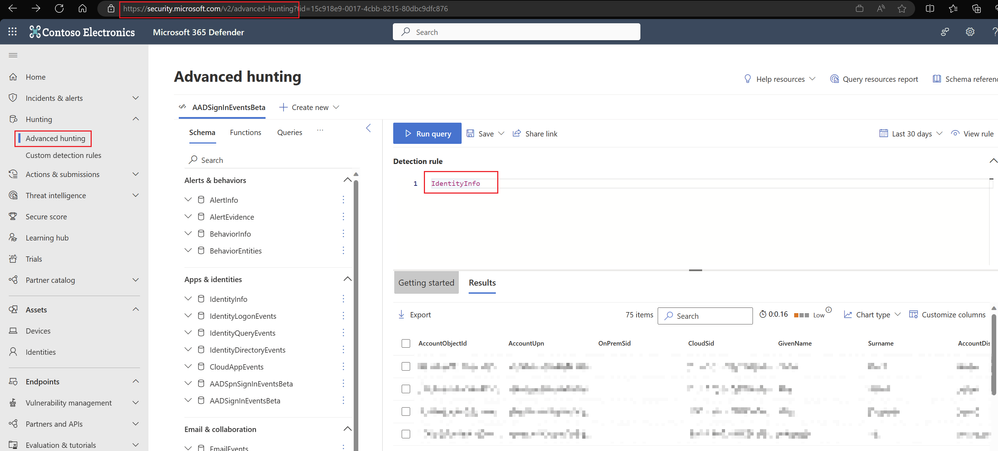Check the first result row checkbox
Screen dimensions: 998x451
click(x=405, y=366)
